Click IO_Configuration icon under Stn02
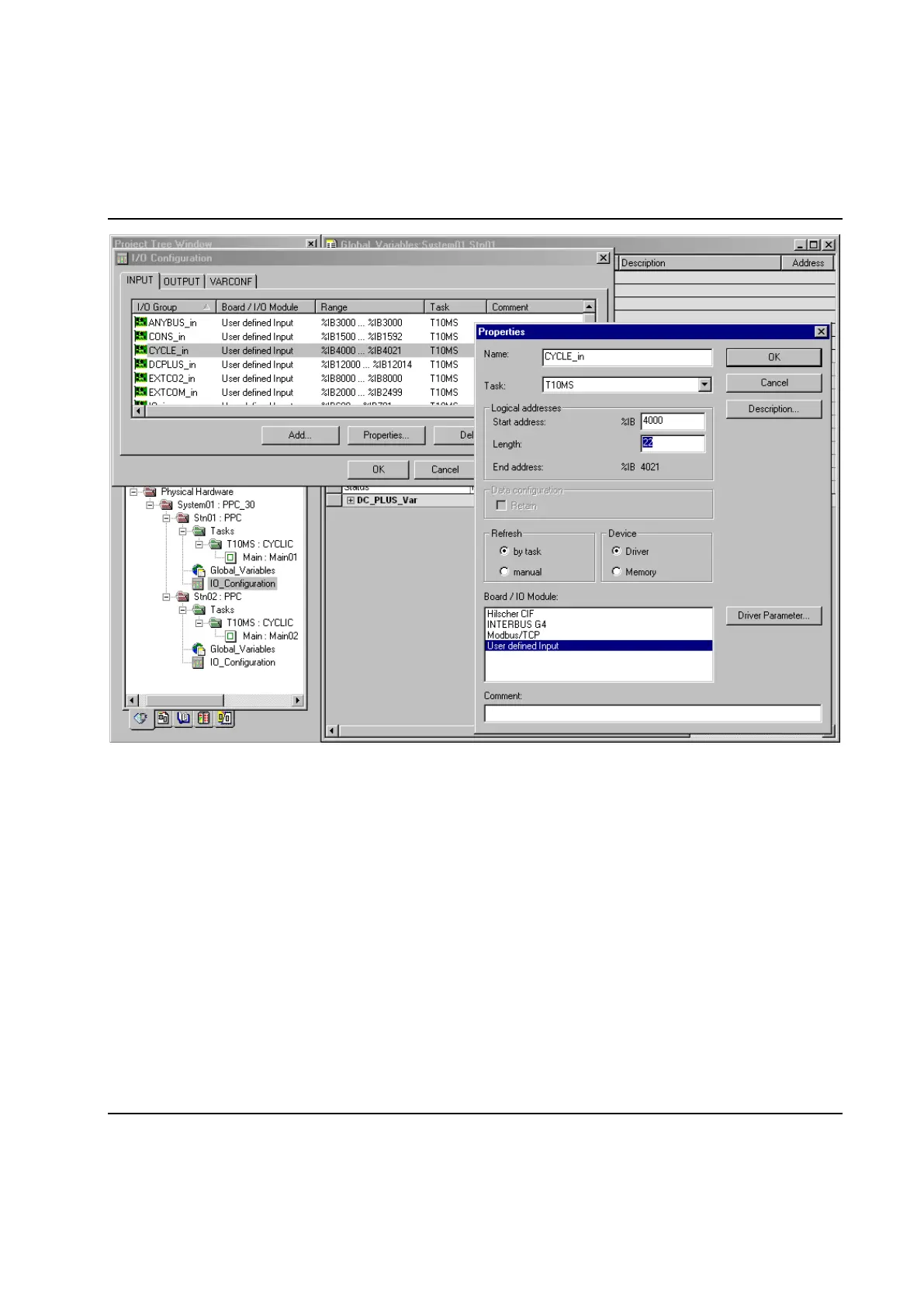 click(198, 663)
